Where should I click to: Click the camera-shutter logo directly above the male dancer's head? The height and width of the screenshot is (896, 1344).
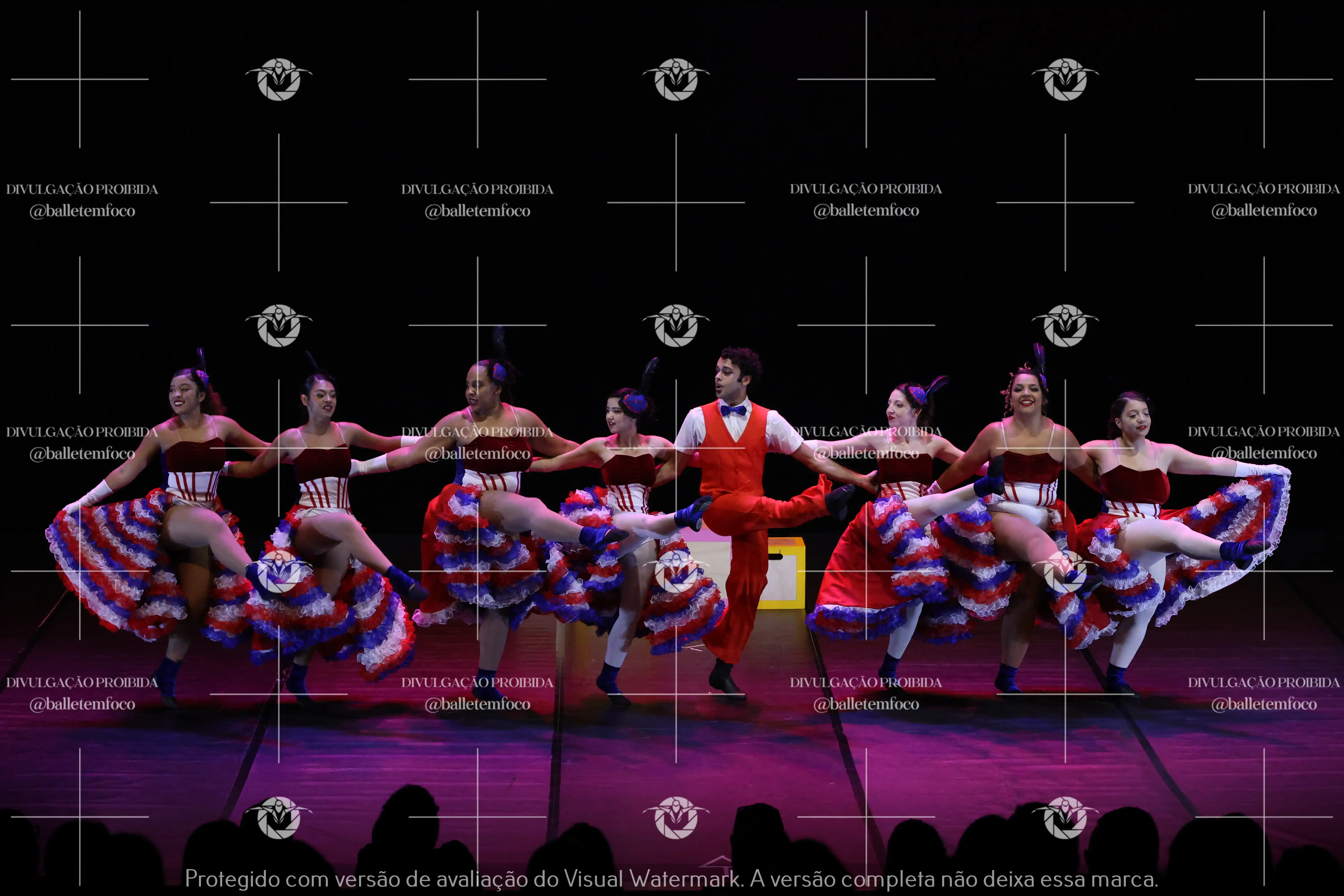(676, 325)
